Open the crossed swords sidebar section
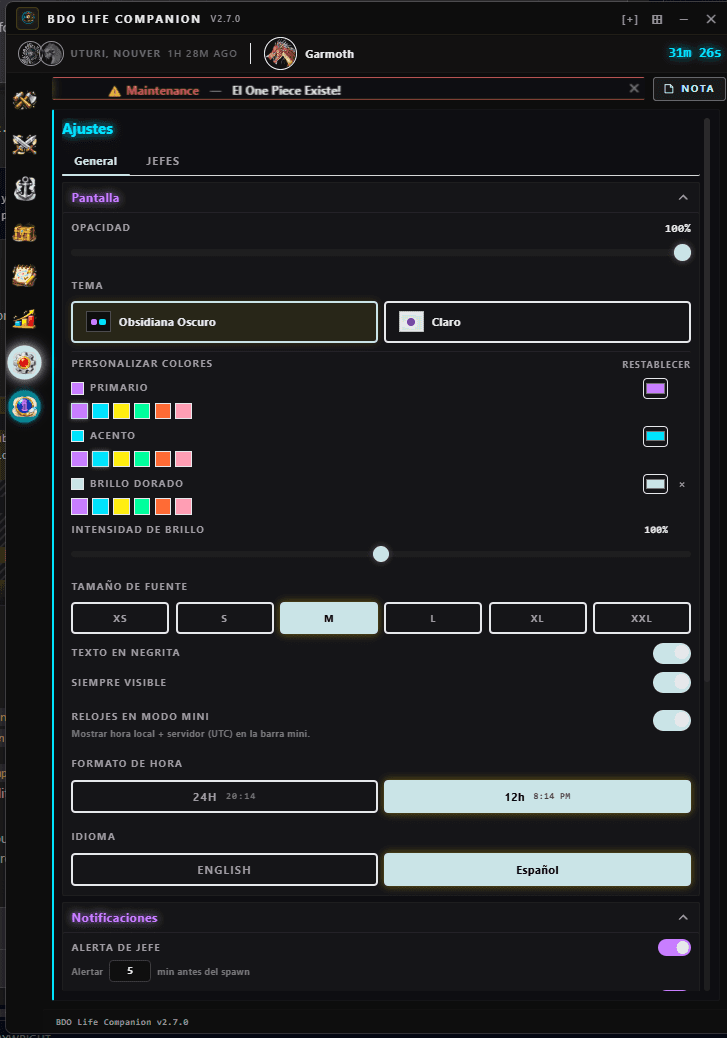 [x=24, y=144]
